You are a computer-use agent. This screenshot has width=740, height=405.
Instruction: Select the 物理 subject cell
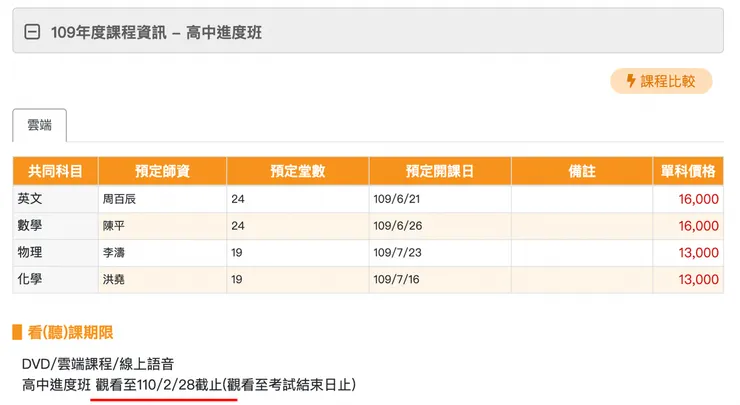[x=55, y=253]
